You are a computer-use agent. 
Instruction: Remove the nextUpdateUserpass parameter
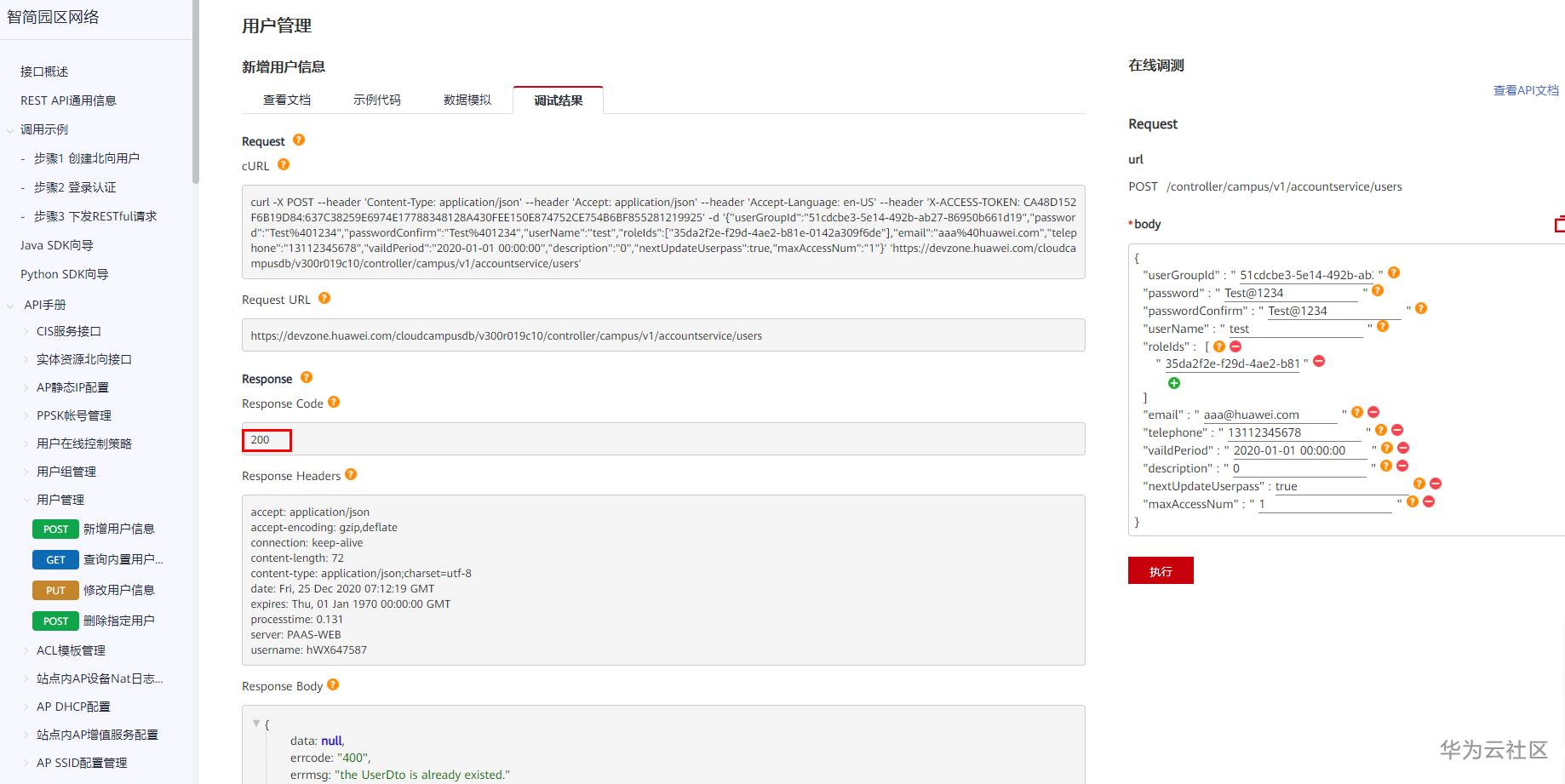pos(1436,484)
